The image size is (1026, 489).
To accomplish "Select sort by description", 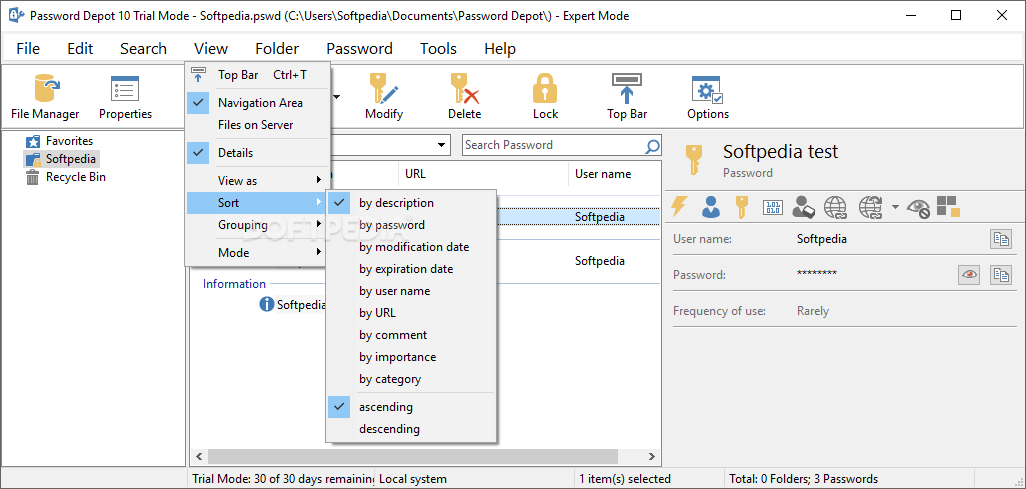I will 411,203.
